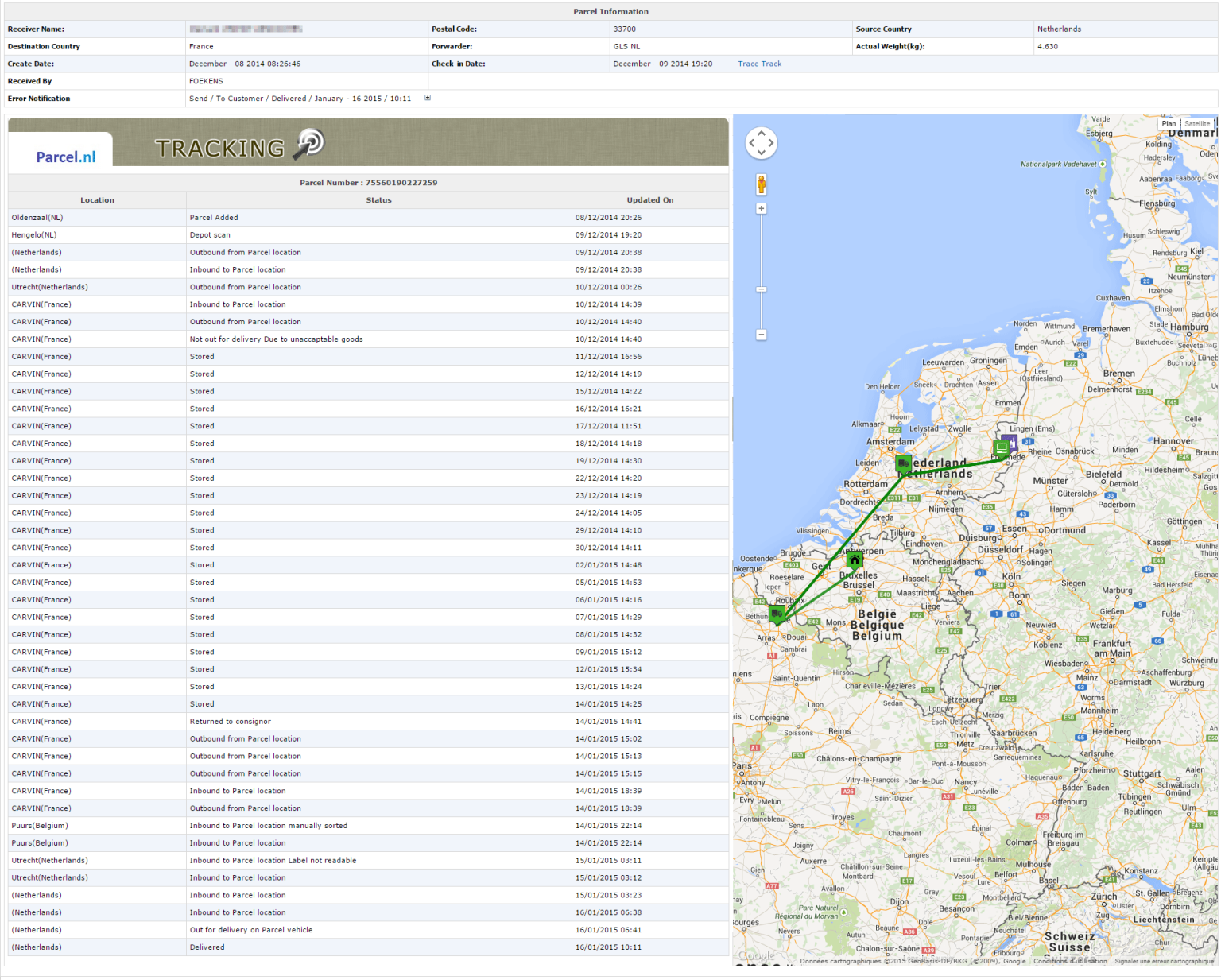Select create date 'December - 08 2014 08:26:46'
Screen dimensions: 1221x980
(x=245, y=64)
